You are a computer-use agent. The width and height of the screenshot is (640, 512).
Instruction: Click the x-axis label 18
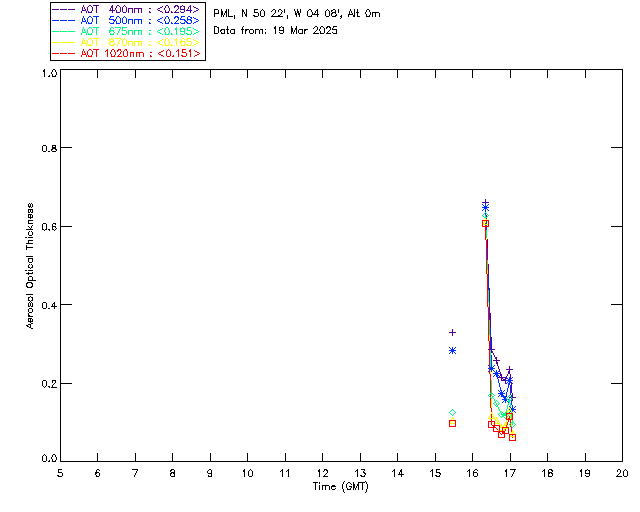[547, 473]
